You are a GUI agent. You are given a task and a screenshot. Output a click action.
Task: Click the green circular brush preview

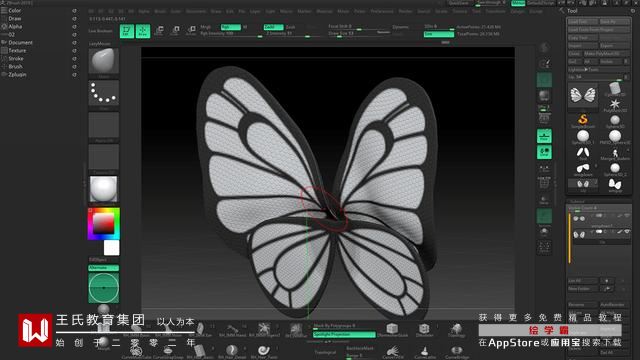104,288
